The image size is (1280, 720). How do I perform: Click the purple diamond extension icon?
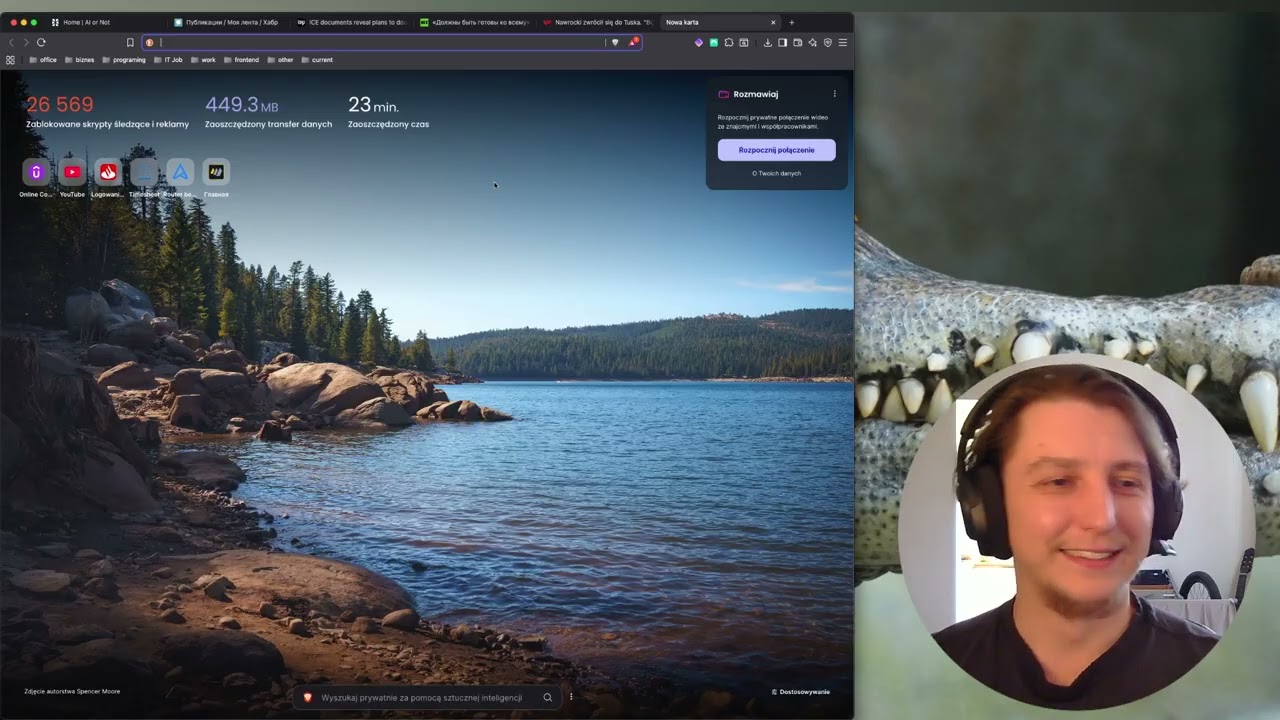click(x=699, y=42)
